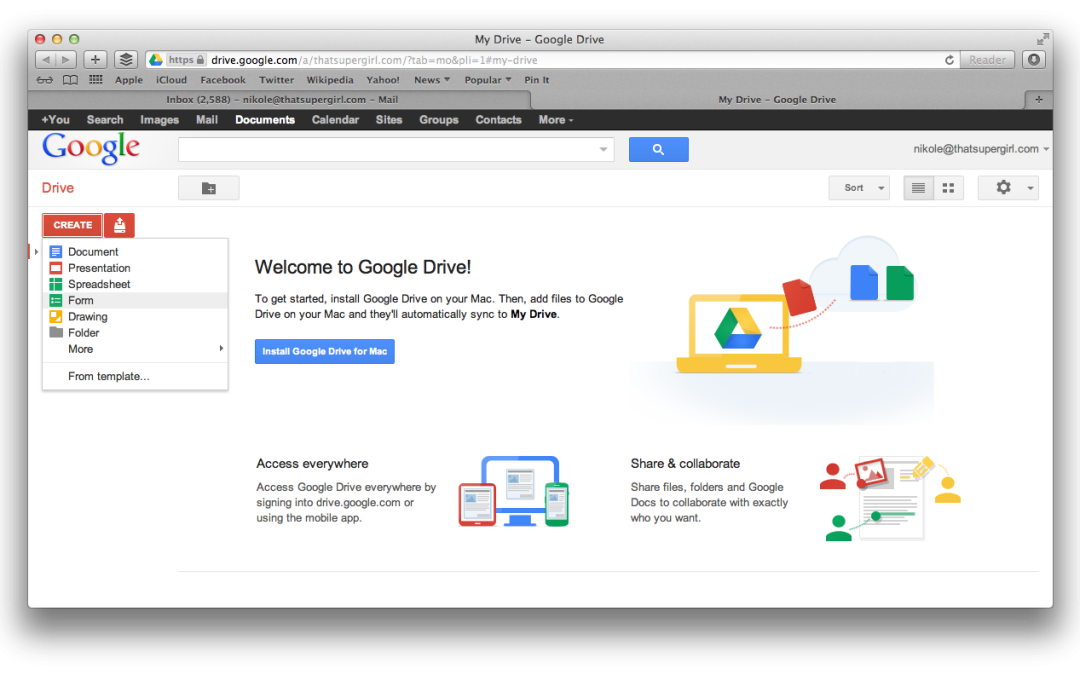Choose Presentation from the Create menu
1080x675 pixels.
(136, 268)
